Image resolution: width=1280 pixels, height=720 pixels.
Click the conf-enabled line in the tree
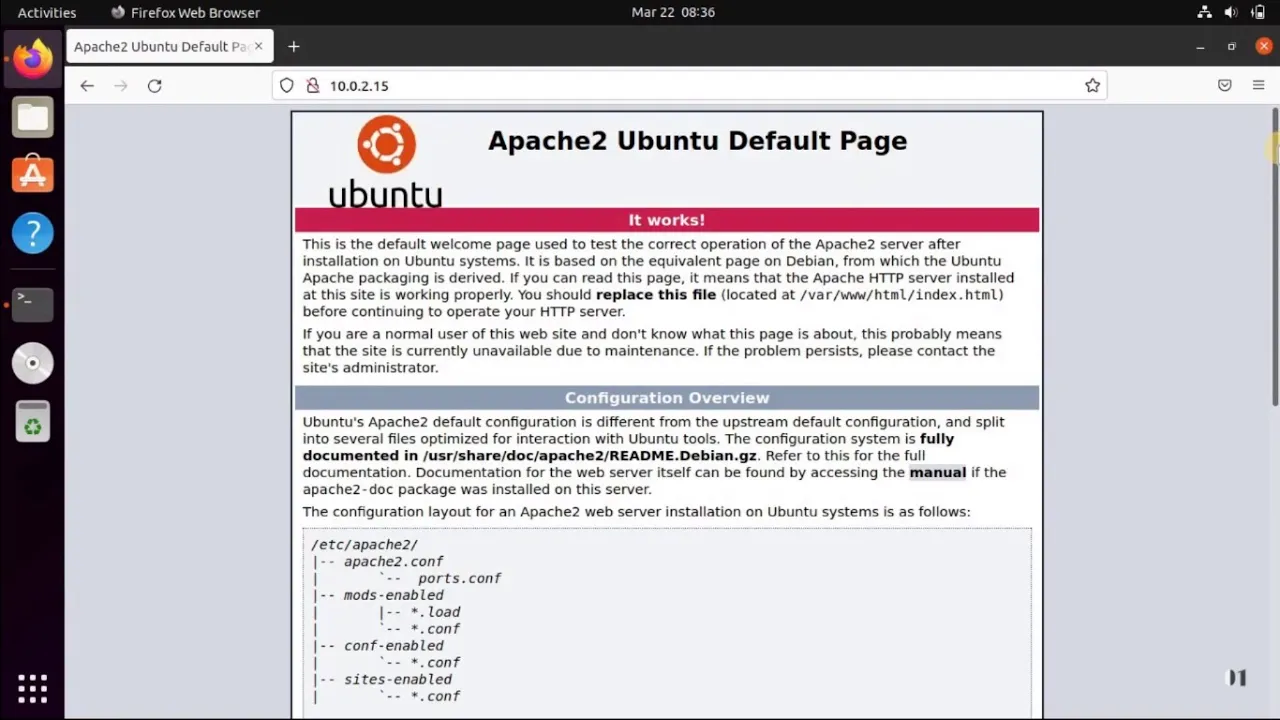(x=393, y=646)
